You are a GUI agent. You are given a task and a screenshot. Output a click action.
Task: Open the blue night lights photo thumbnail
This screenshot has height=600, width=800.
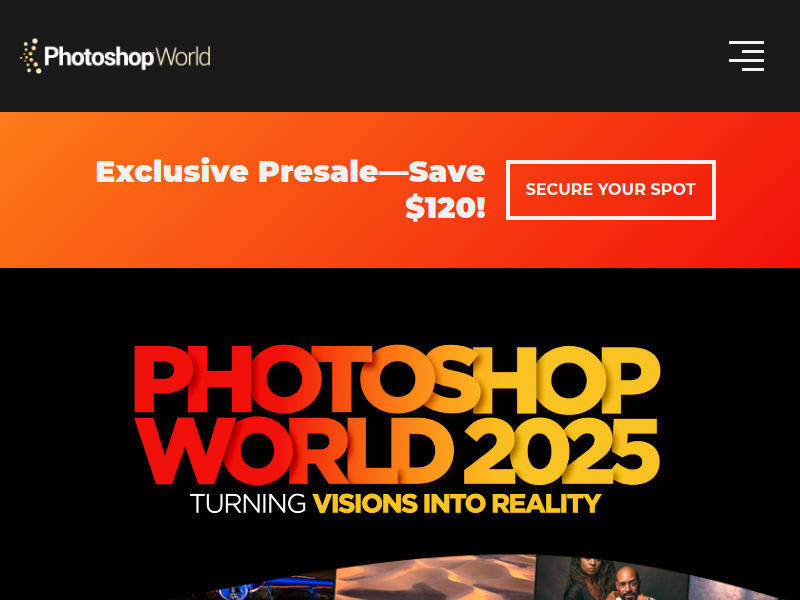coord(270,589)
